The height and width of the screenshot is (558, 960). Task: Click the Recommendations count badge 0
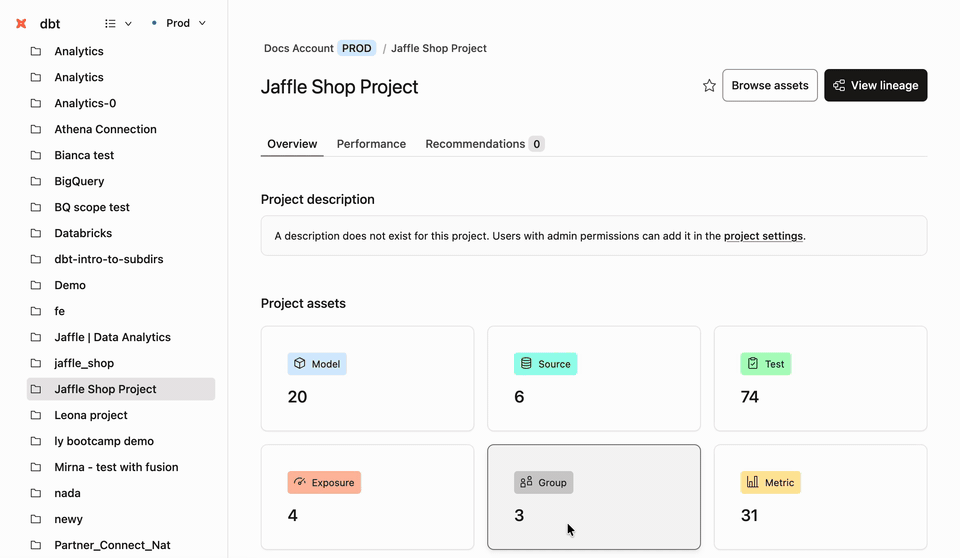(x=536, y=144)
